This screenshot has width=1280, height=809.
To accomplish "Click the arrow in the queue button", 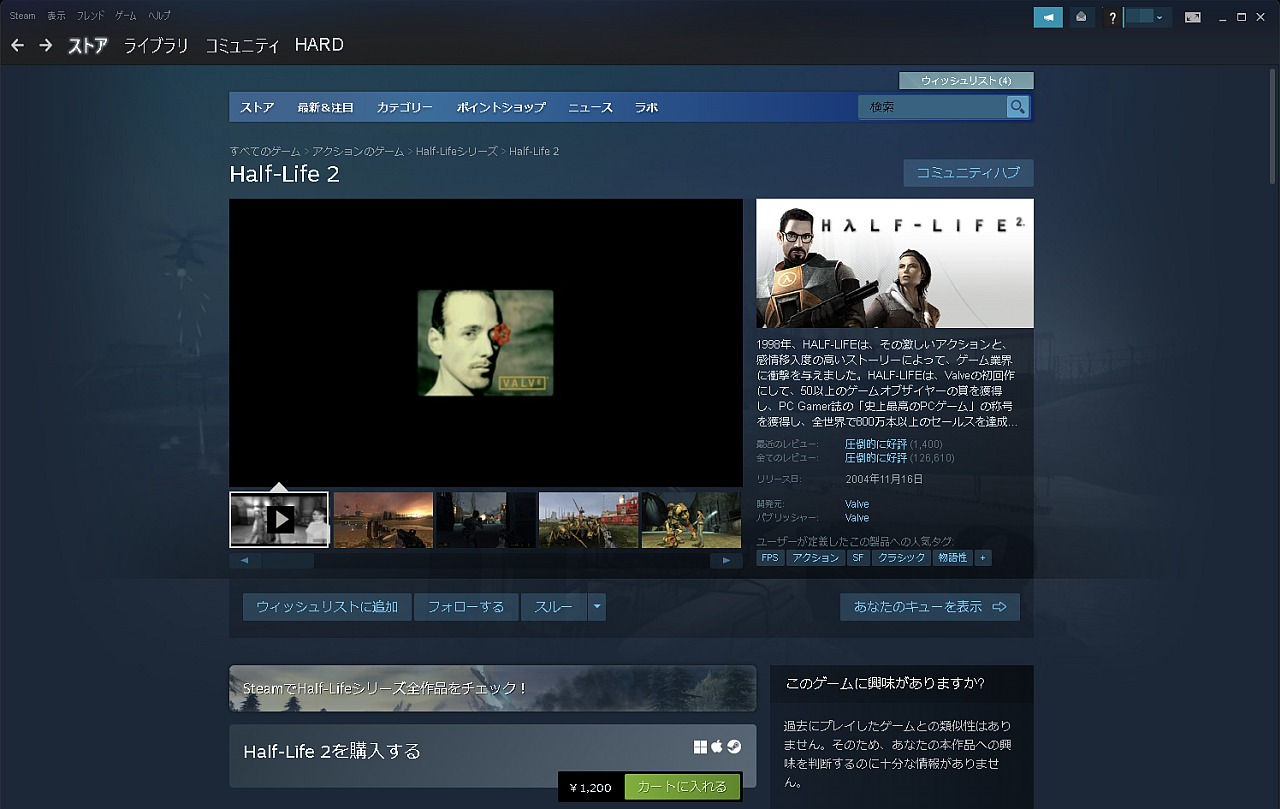I will click(x=999, y=607).
